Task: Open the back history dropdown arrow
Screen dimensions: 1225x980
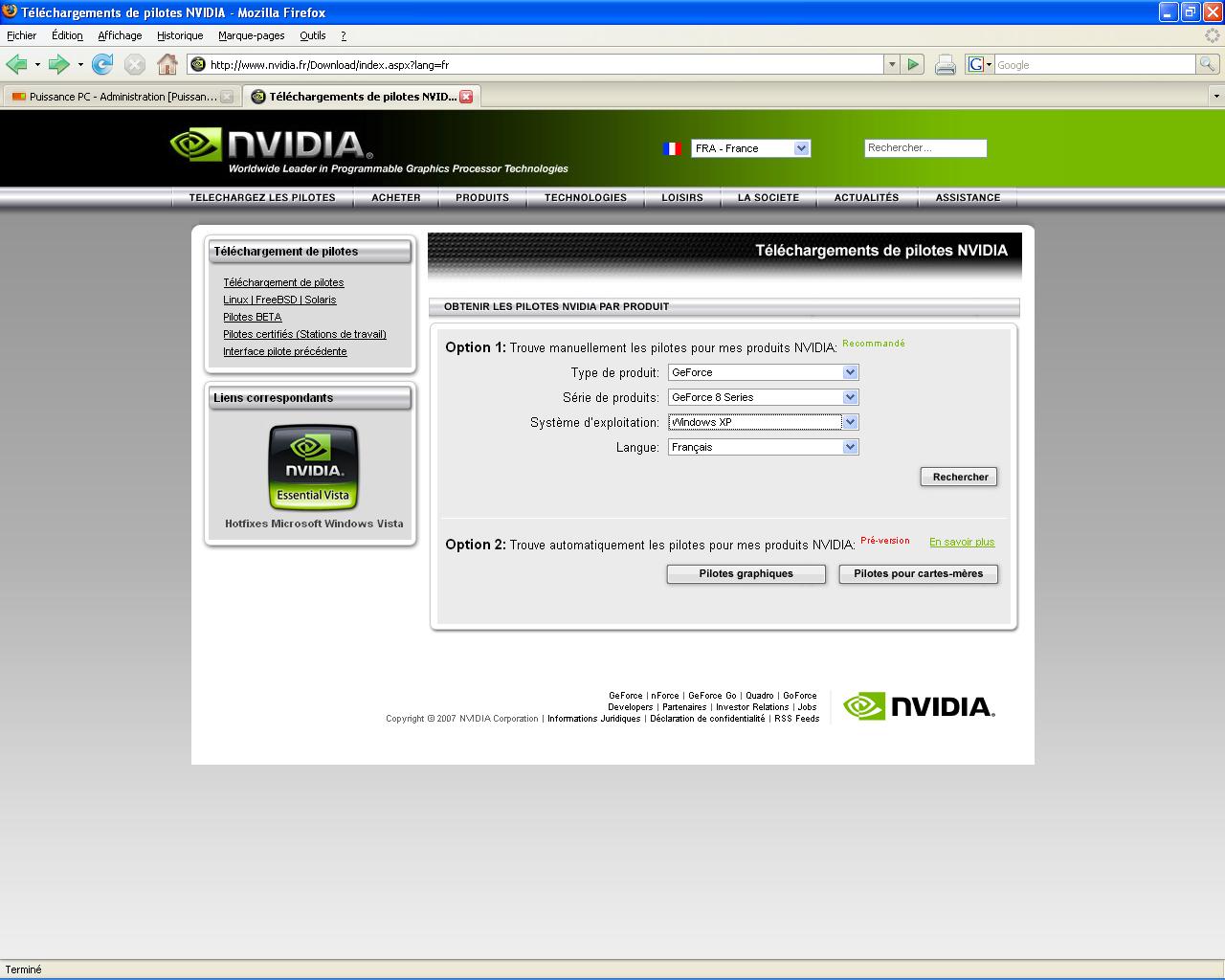Action: 37,64
